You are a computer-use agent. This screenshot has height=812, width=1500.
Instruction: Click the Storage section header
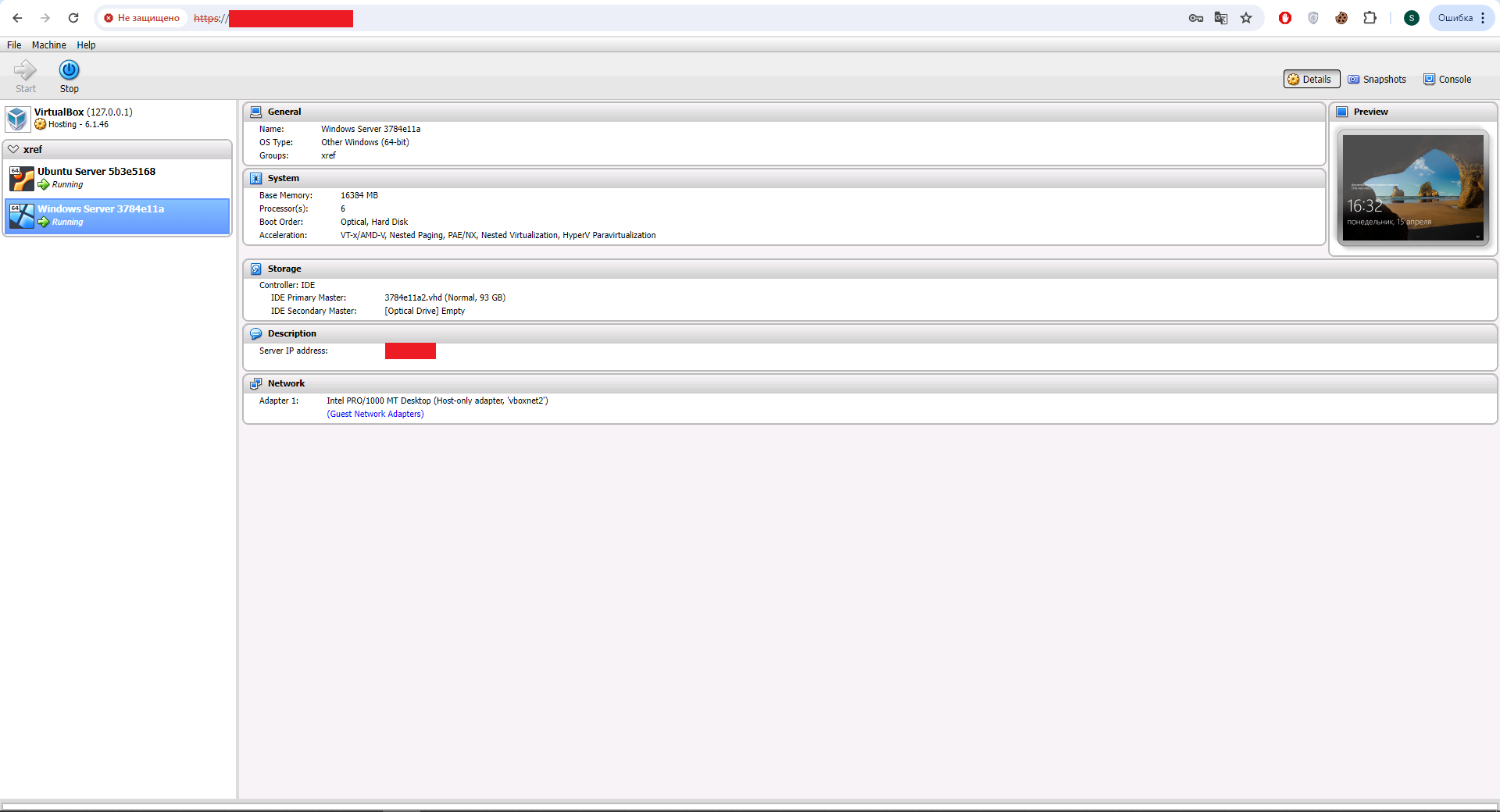(x=870, y=269)
